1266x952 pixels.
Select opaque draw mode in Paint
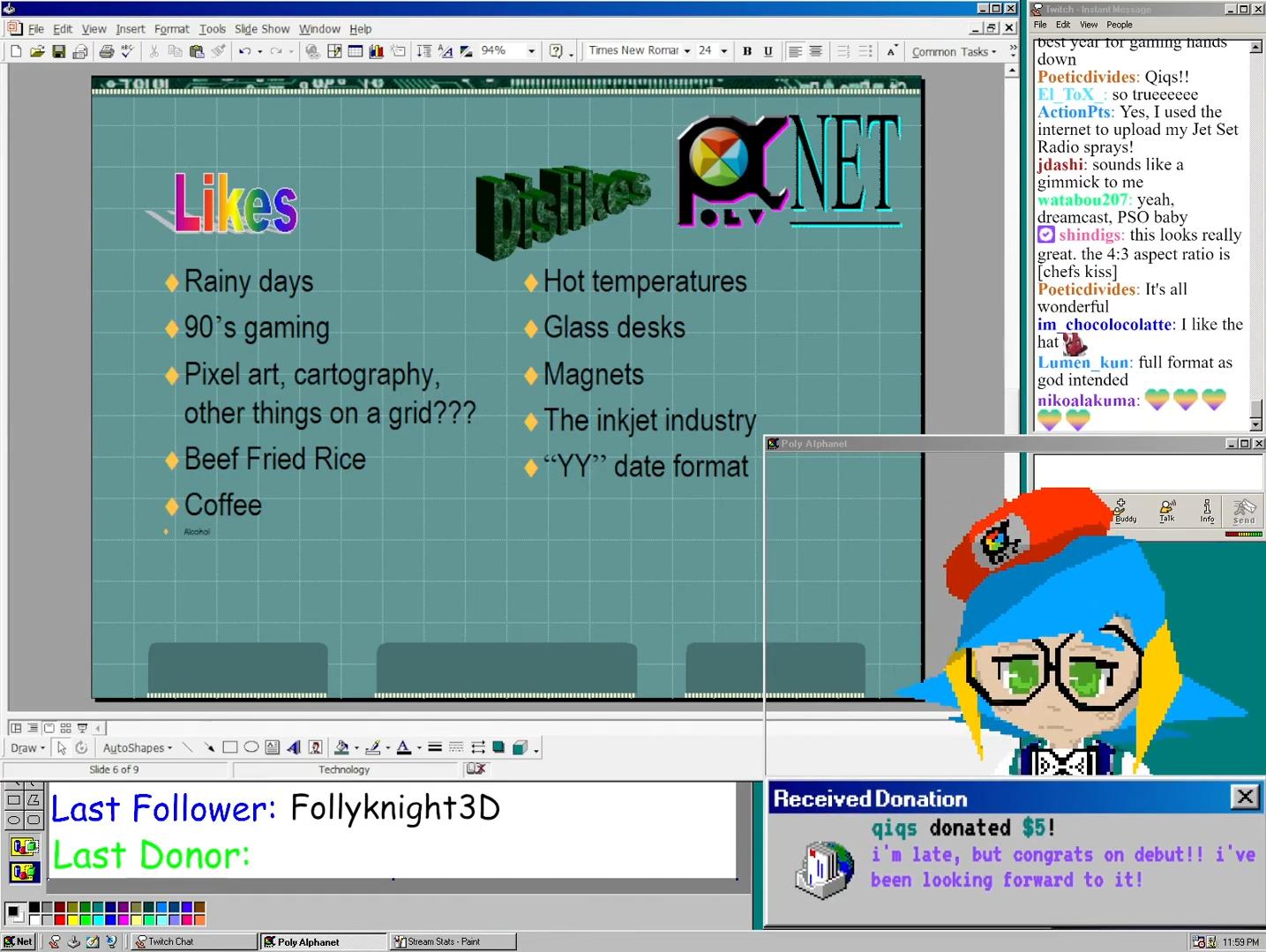coord(24,847)
